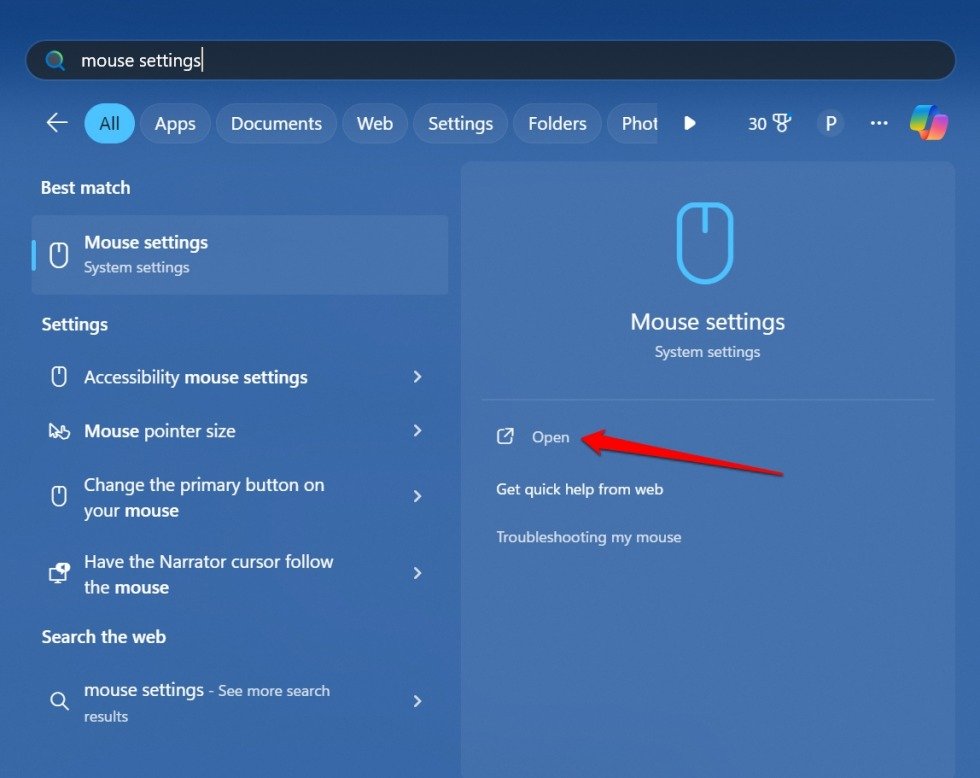
Task: Open the account profile icon labeled P
Action: pos(830,123)
